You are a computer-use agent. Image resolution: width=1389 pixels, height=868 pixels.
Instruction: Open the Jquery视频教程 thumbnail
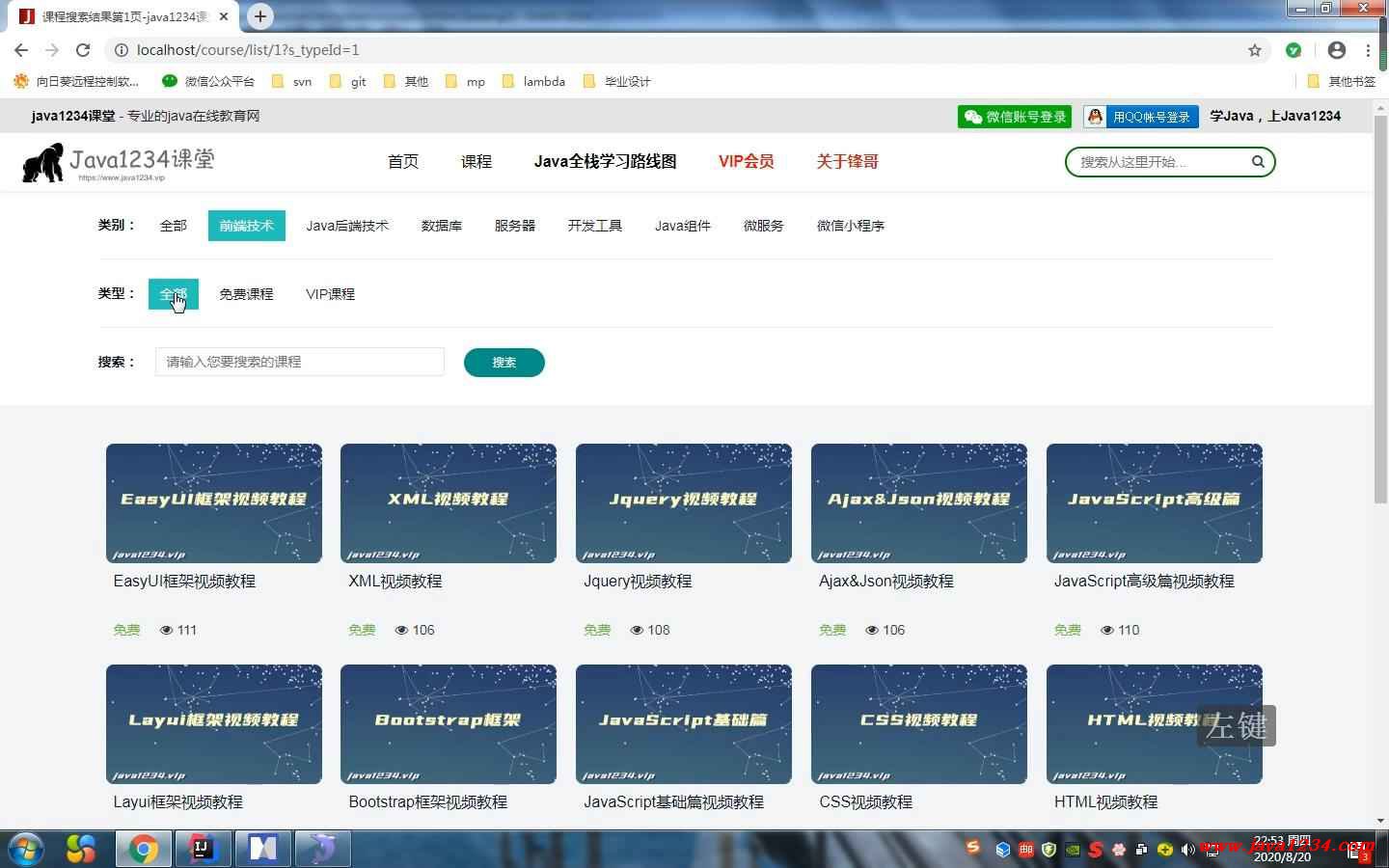coord(684,503)
